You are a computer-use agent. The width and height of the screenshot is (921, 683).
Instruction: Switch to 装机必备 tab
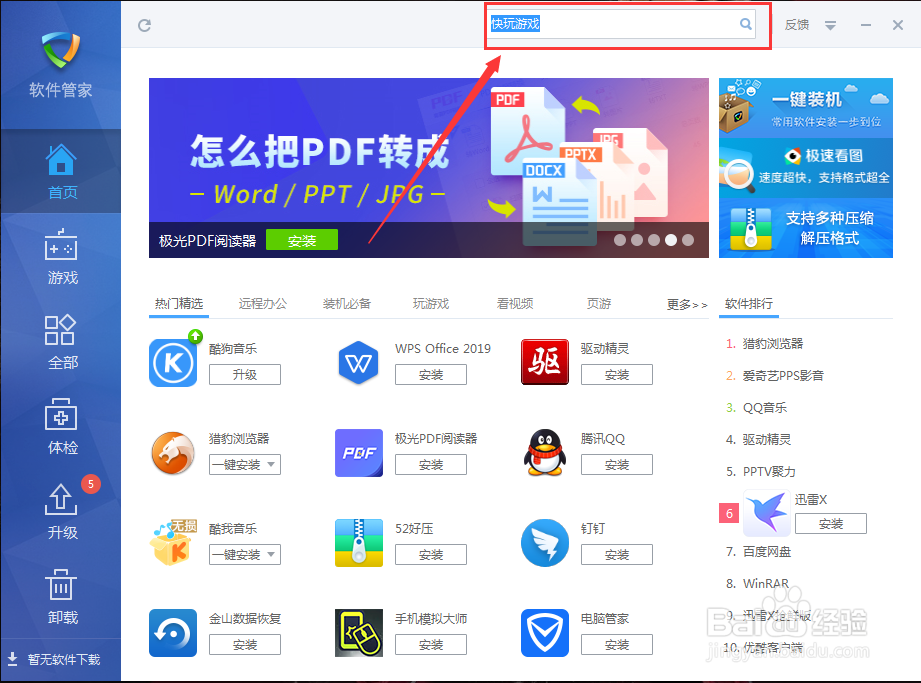347,304
